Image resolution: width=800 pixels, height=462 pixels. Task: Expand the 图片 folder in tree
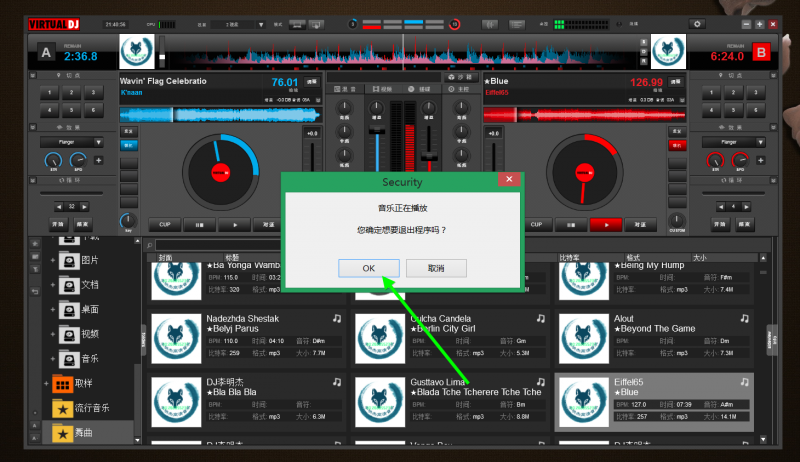pyautogui.click(x=53, y=260)
